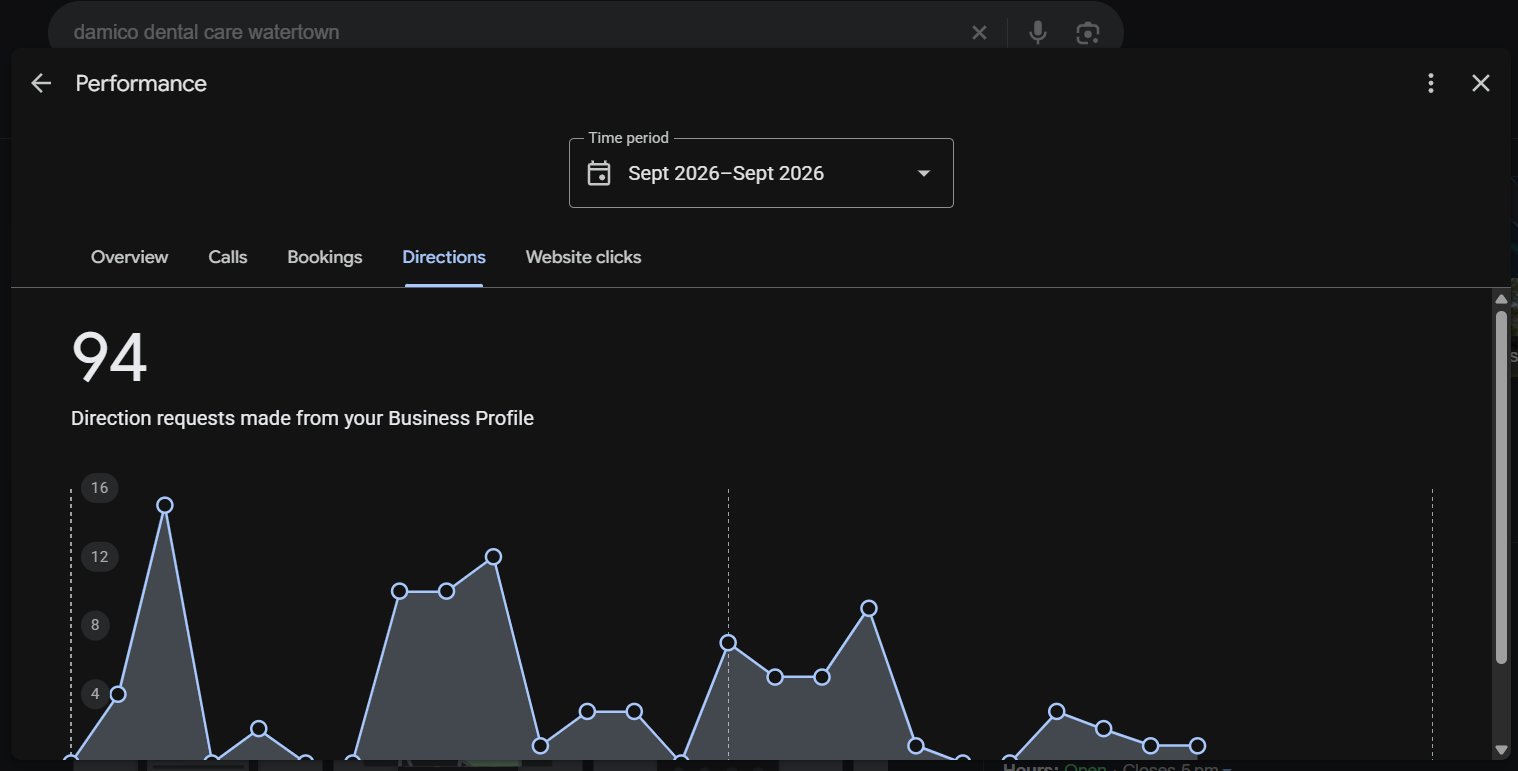
Task: Expand the Time period dropdown arrow
Action: click(924, 173)
